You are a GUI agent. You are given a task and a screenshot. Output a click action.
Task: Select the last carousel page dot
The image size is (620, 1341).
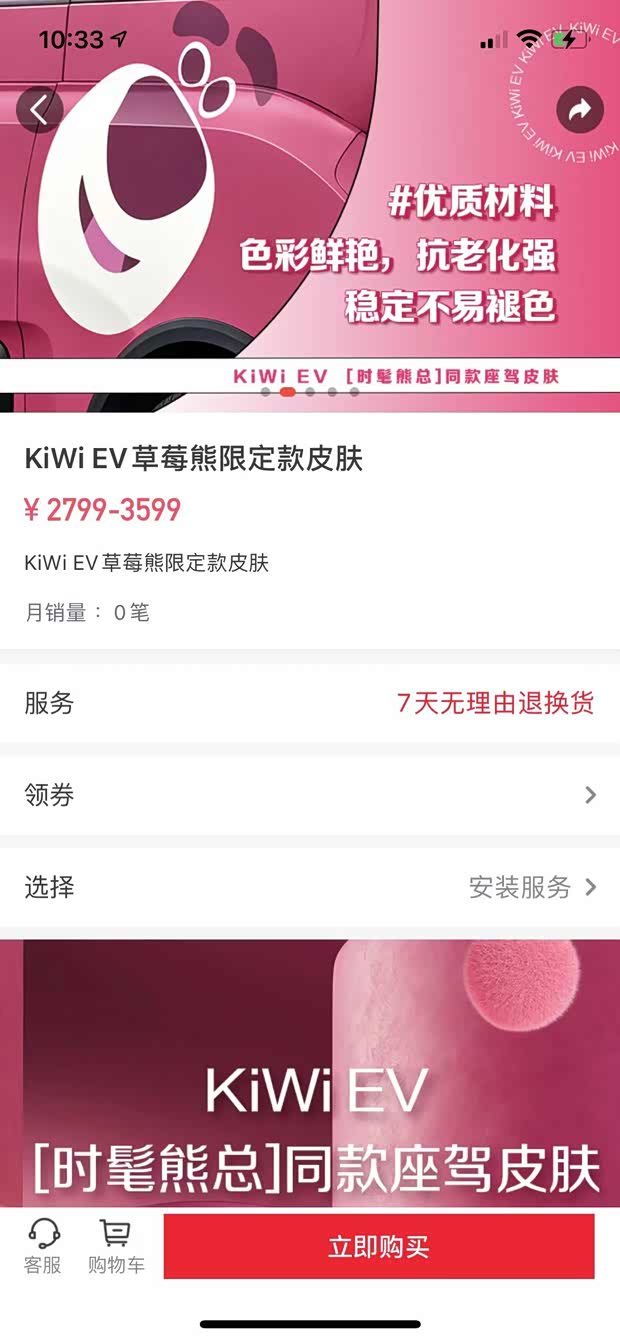(x=354, y=392)
